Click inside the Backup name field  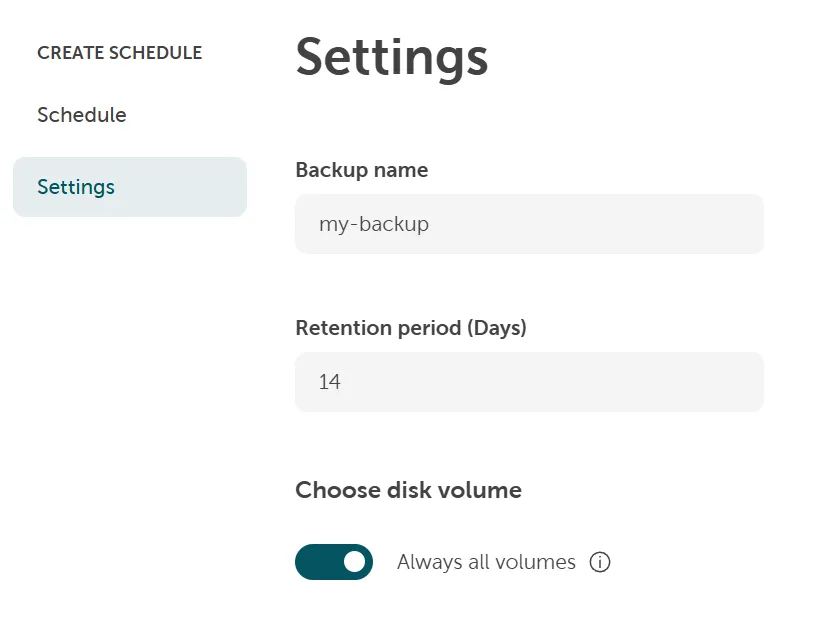pyautogui.click(x=528, y=224)
